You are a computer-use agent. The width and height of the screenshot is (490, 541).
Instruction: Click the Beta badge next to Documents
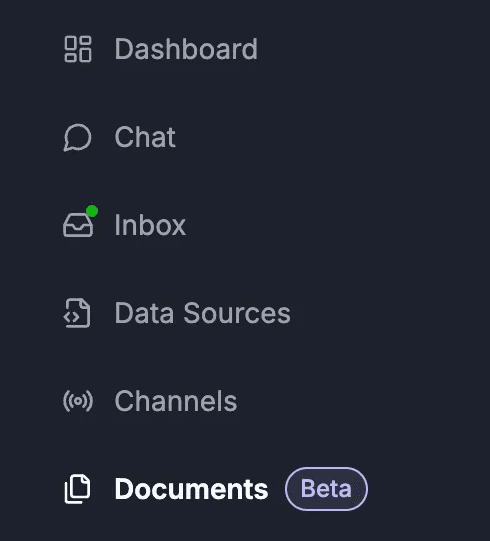(326, 489)
